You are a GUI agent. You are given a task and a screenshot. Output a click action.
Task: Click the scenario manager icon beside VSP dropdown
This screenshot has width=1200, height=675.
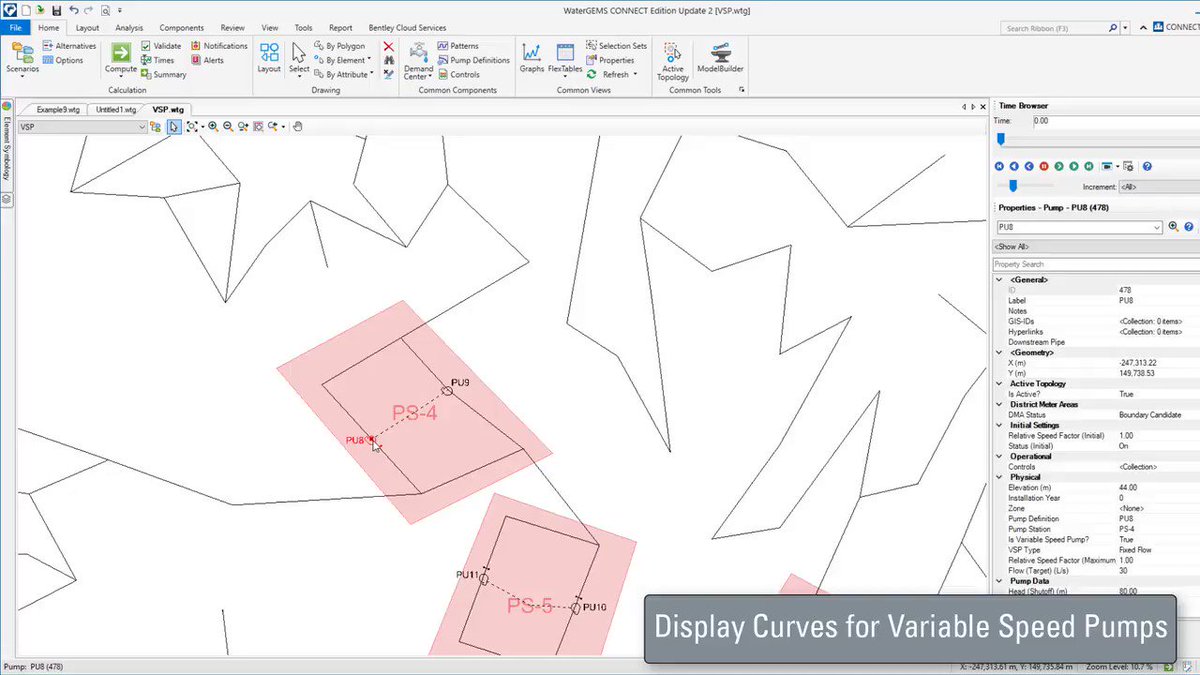pos(156,127)
